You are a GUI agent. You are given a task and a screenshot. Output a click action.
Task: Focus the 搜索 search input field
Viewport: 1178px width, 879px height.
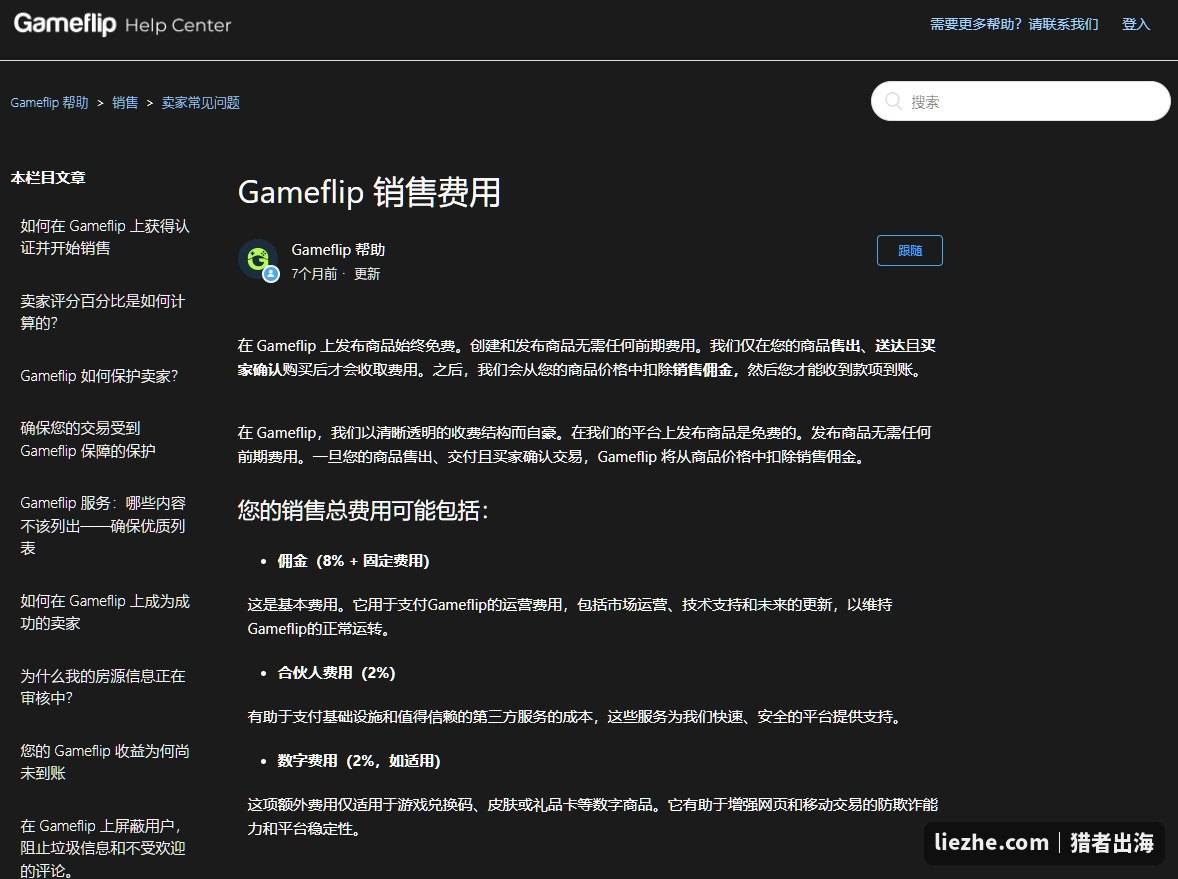click(1020, 101)
